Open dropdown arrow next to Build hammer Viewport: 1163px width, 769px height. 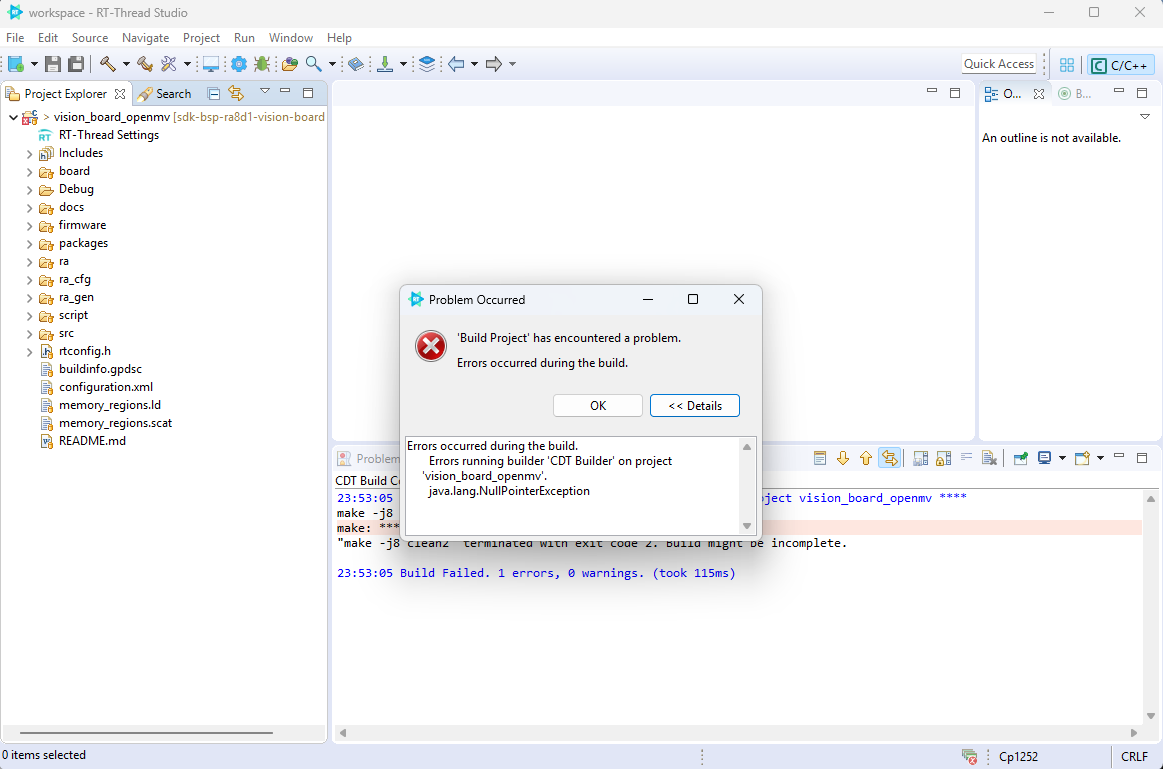[x=126, y=64]
